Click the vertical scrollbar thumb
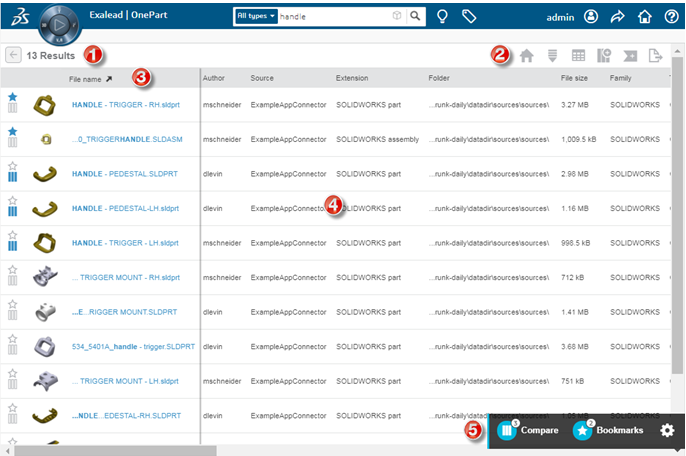The height and width of the screenshot is (456, 686). coord(677,214)
